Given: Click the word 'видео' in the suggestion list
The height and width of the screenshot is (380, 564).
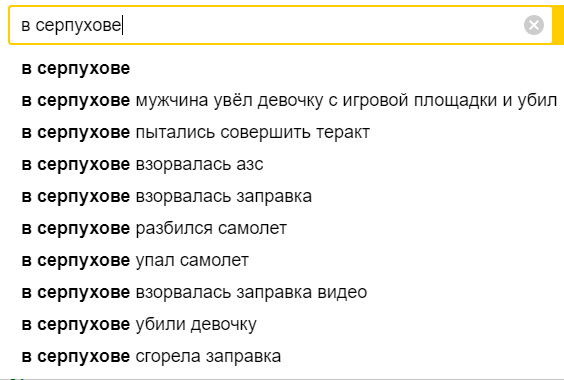Looking at the screenshot, I should 342,293.
